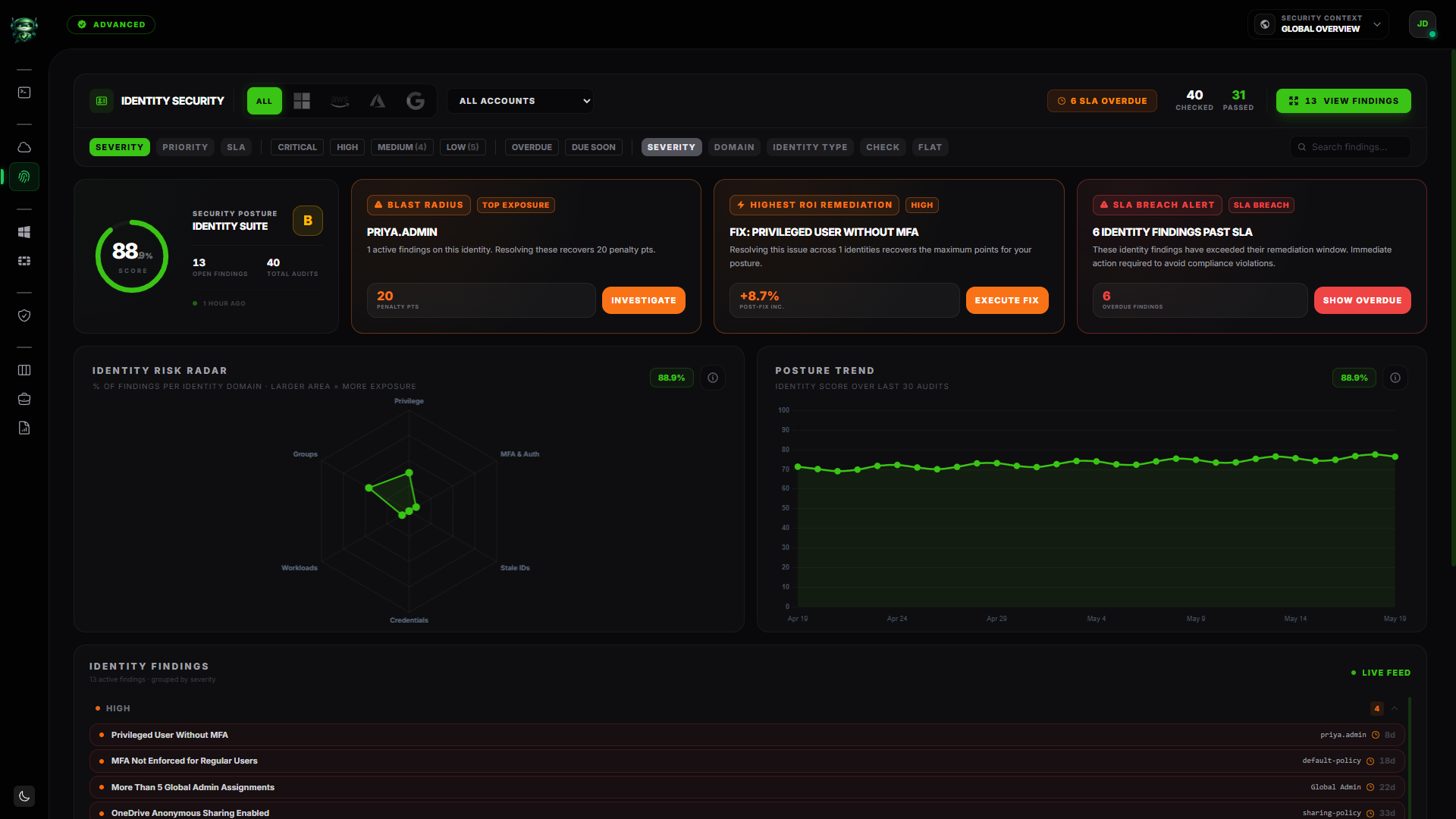Click the last data point on Posture Trend
Screen dimensions: 1456x819
(x=1395, y=457)
